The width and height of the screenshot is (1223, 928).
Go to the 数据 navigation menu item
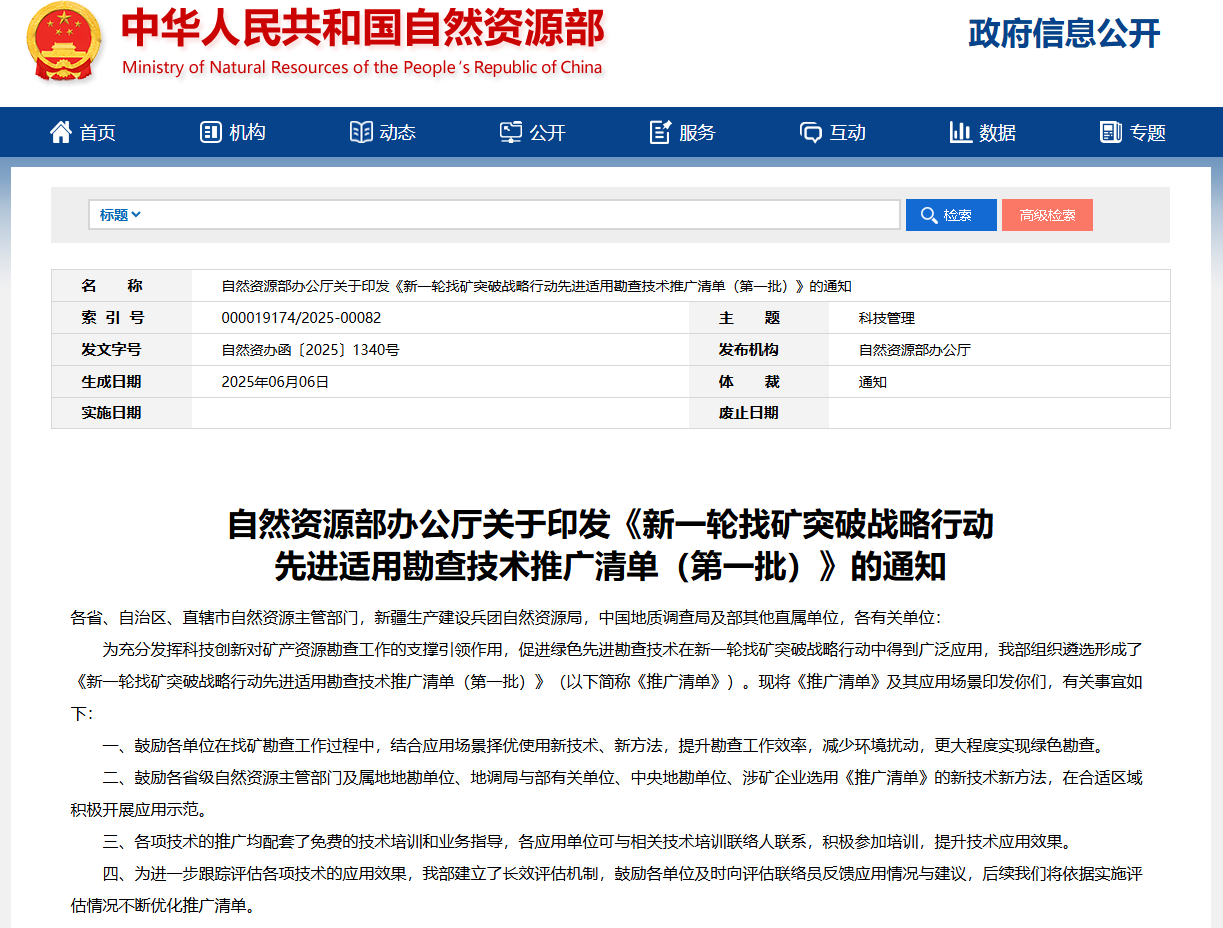click(x=997, y=132)
